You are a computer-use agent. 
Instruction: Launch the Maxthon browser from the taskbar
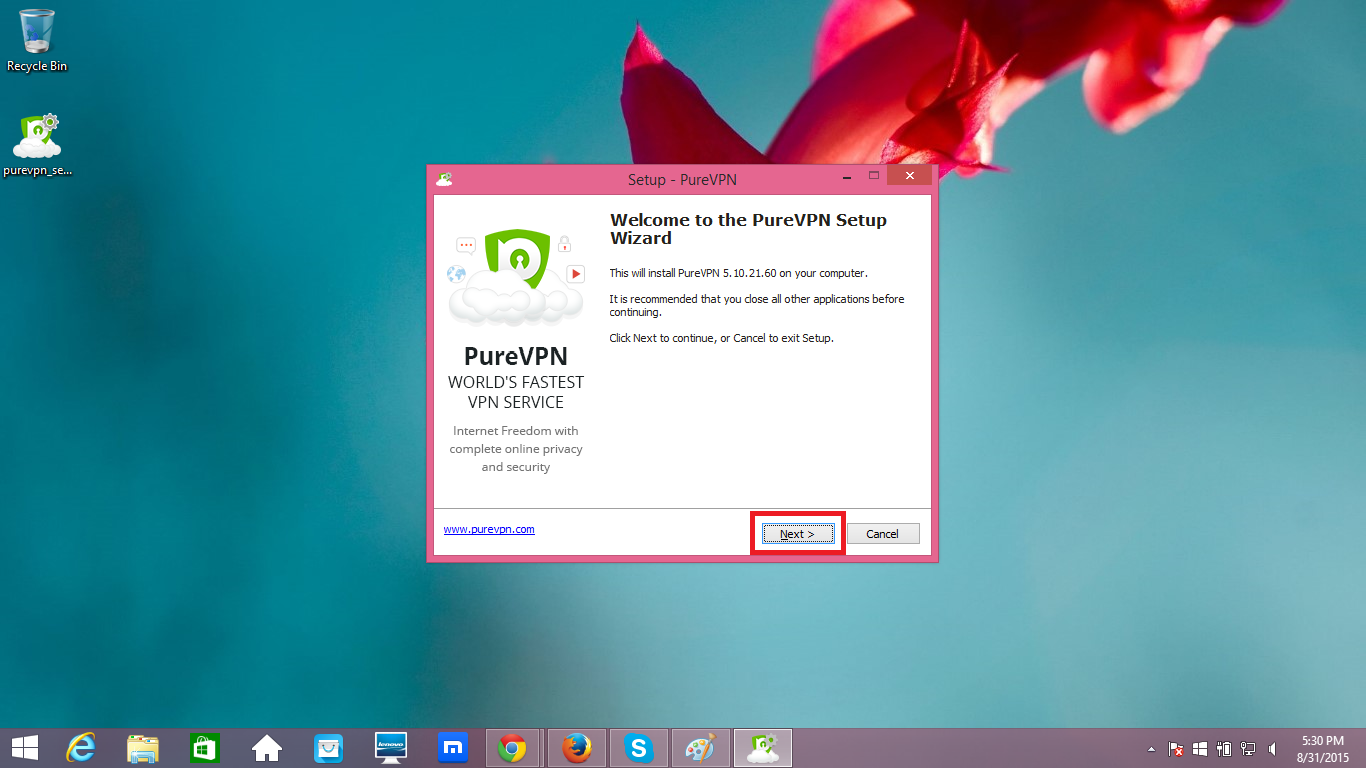coord(453,748)
